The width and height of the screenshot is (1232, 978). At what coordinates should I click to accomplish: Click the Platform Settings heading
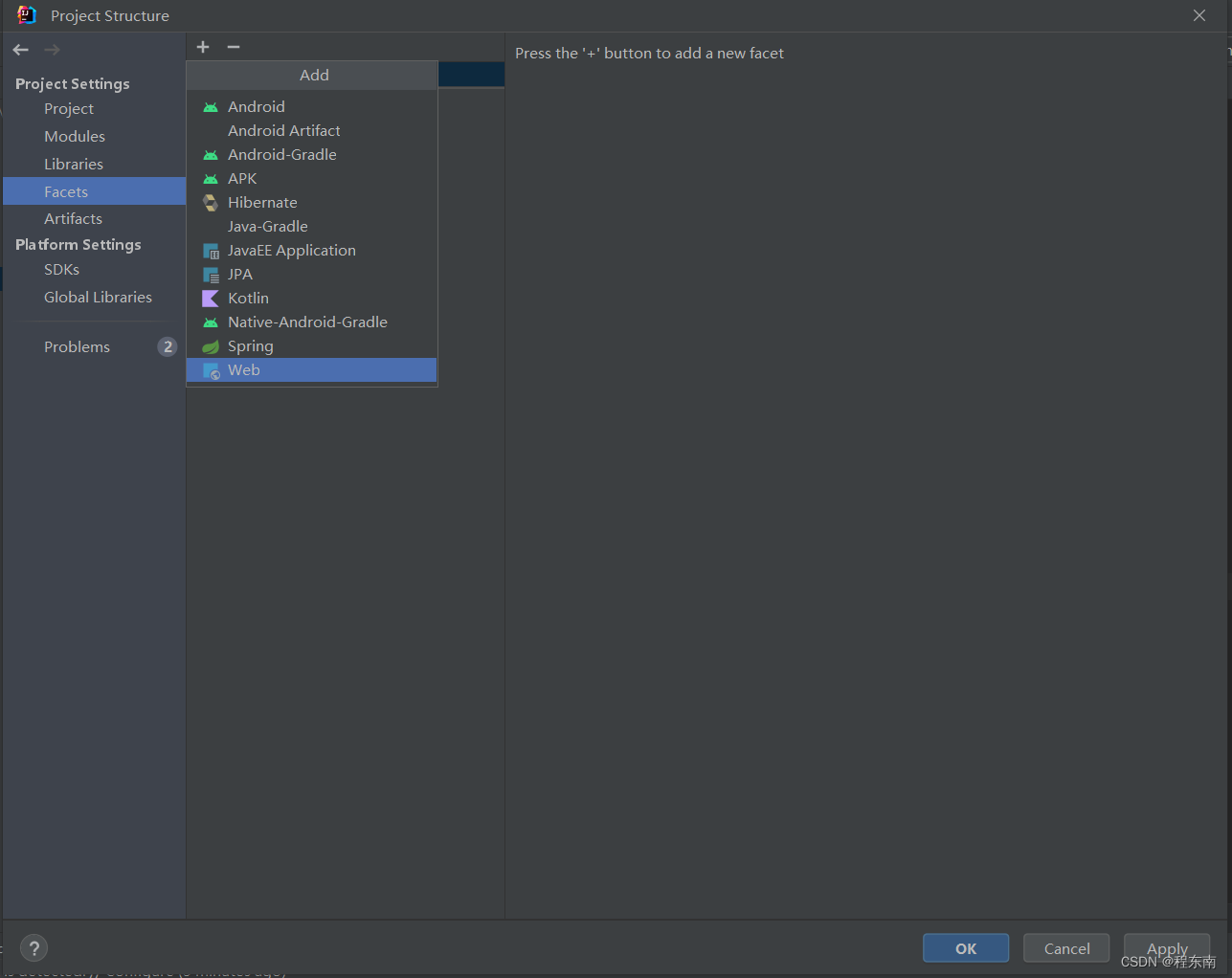pyautogui.click(x=78, y=245)
